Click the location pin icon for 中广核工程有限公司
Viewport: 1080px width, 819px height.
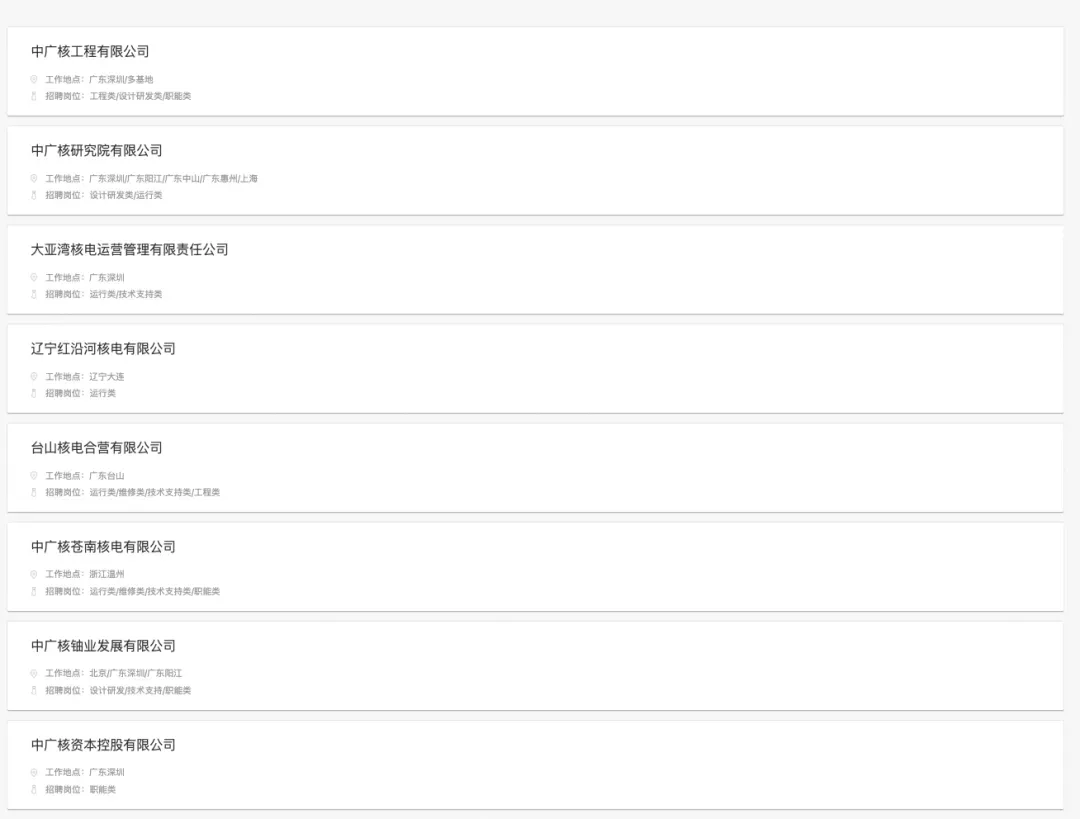pos(34,79)
